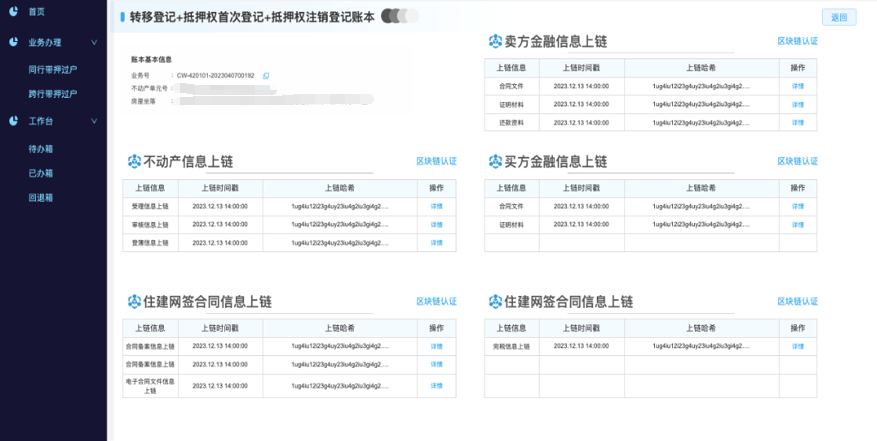This screenshot has width=877, height=441.
Task: Copy the 业务号 using the copy icon
Action: click(x=266, y=76)
